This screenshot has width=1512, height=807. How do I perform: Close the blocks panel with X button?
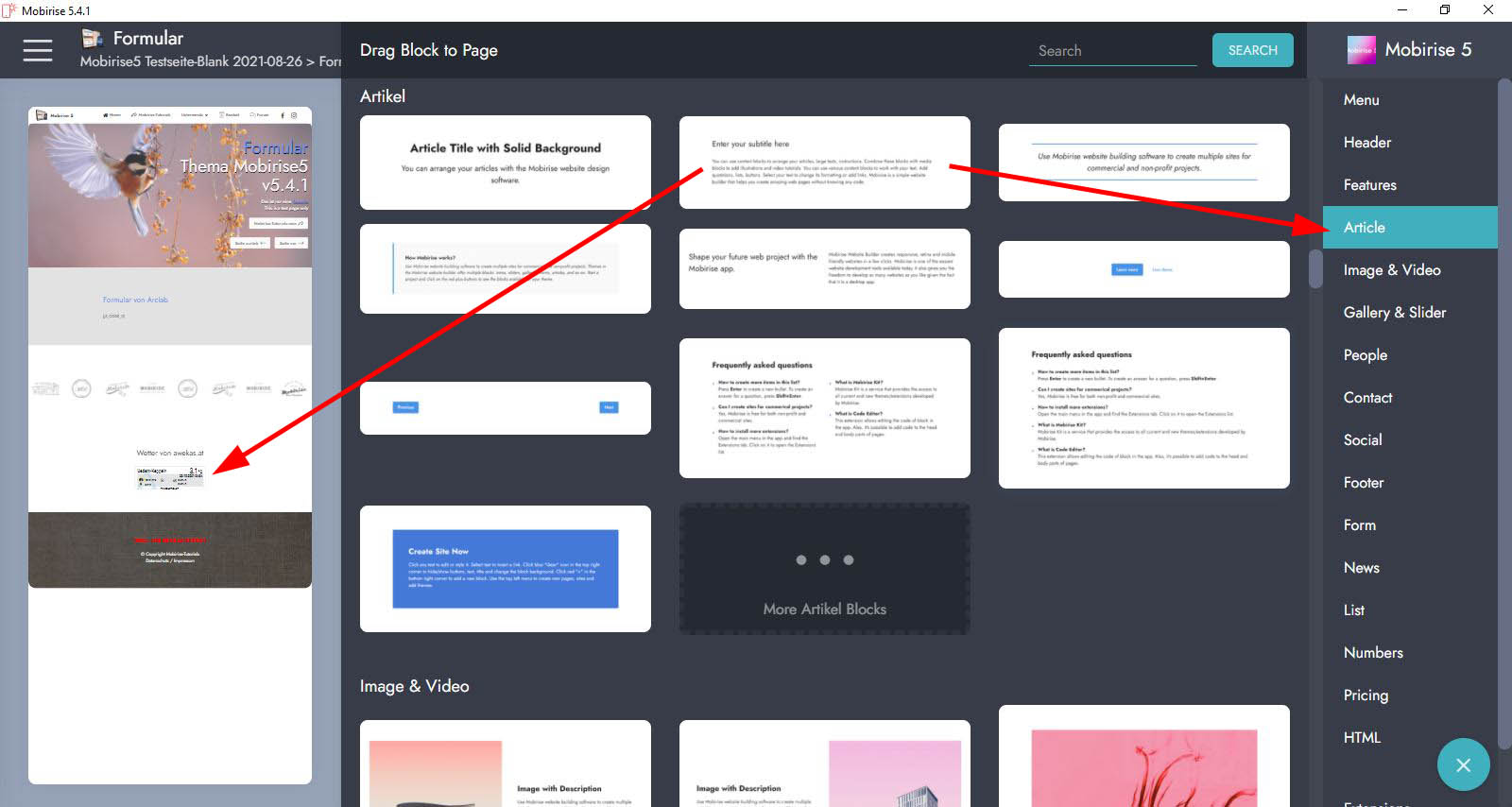tap(1463, 764)
